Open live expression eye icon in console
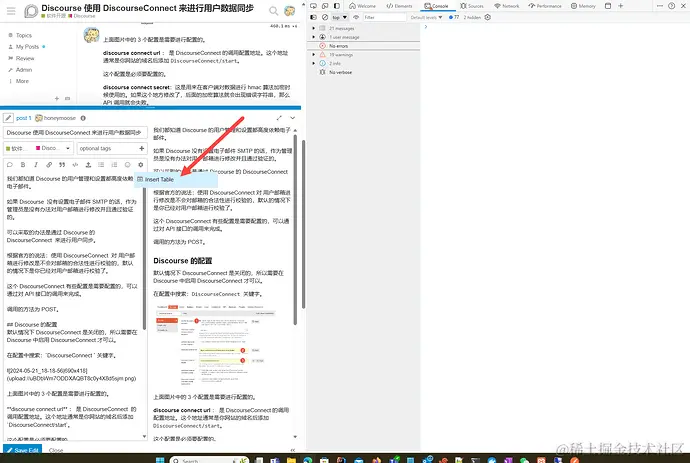Viewport: 690px width, 463px height. point(356,17)
